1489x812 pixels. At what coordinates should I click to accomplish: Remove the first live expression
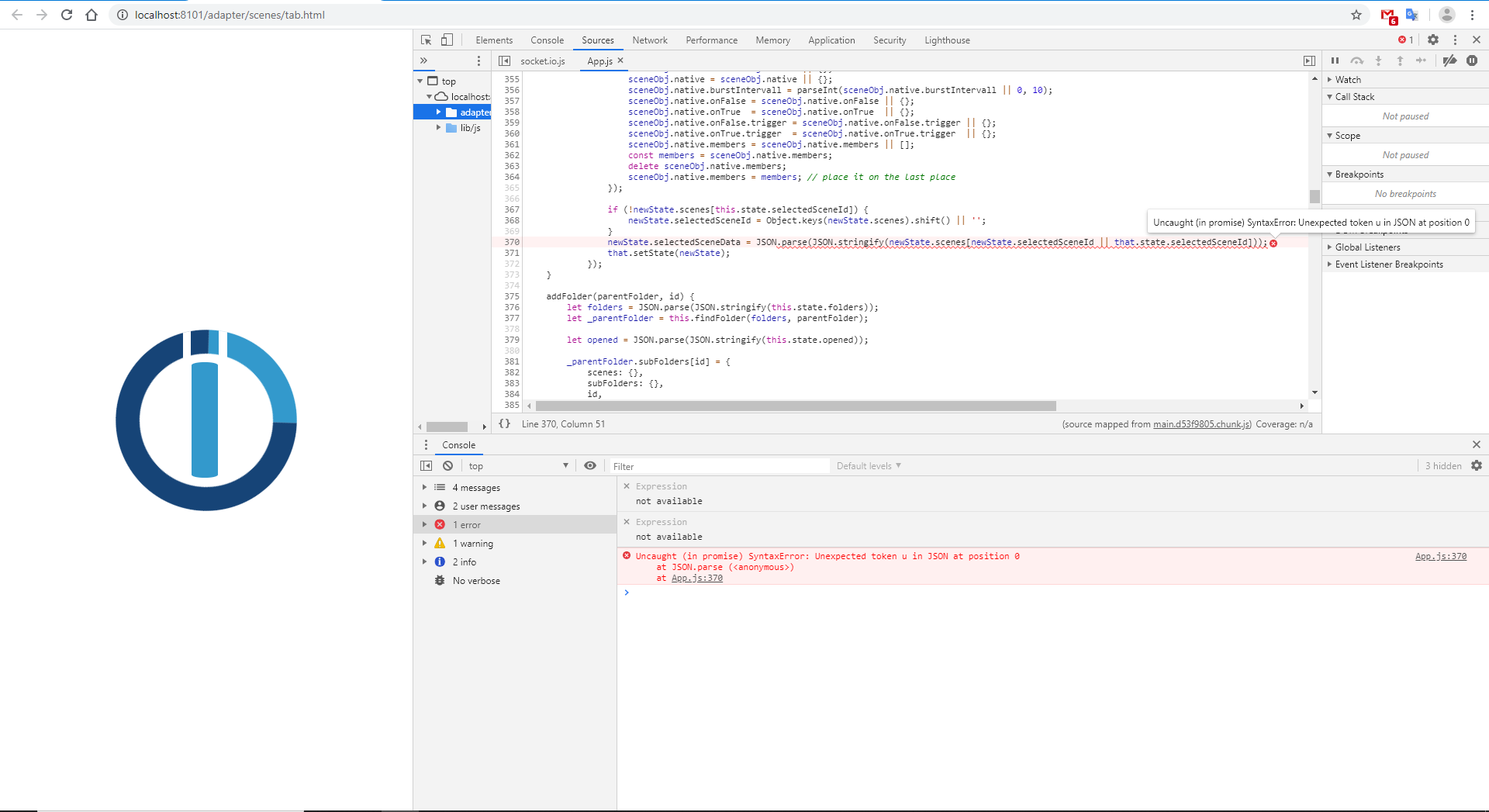click(x=627, y=486)
